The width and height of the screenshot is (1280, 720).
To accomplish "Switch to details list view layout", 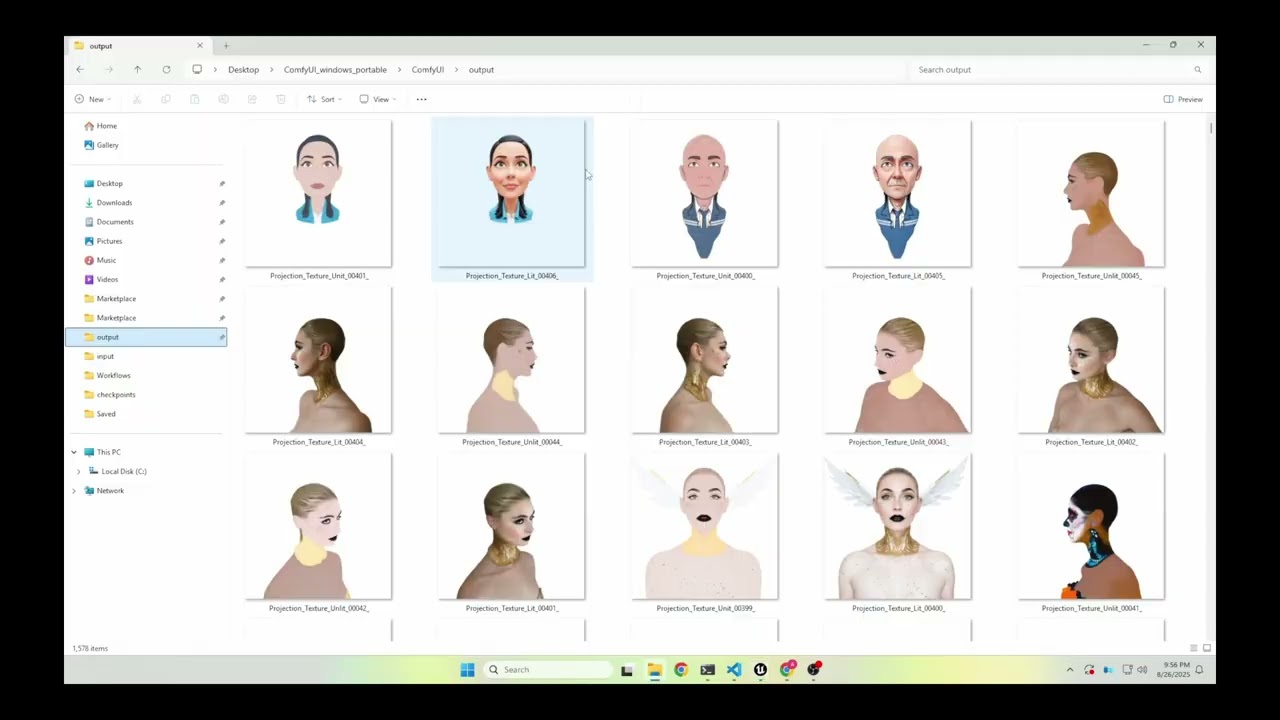I will point(1193,648).
